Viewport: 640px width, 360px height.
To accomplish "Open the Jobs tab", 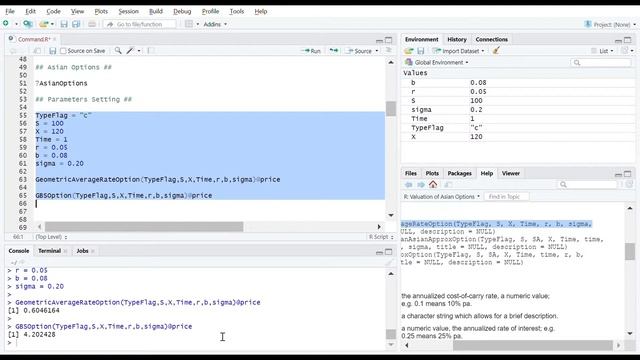I will pyautogui.click(x=82, y=251).
